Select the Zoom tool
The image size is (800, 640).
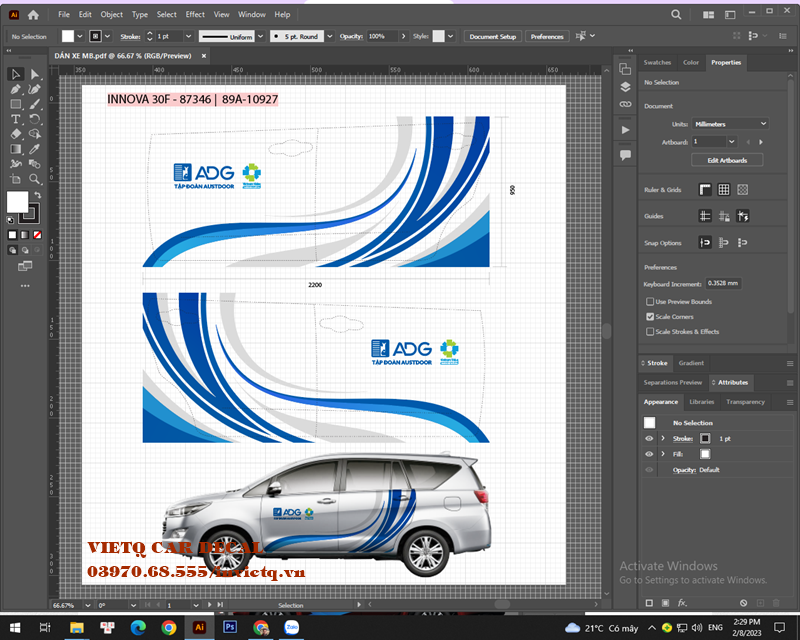35,179
